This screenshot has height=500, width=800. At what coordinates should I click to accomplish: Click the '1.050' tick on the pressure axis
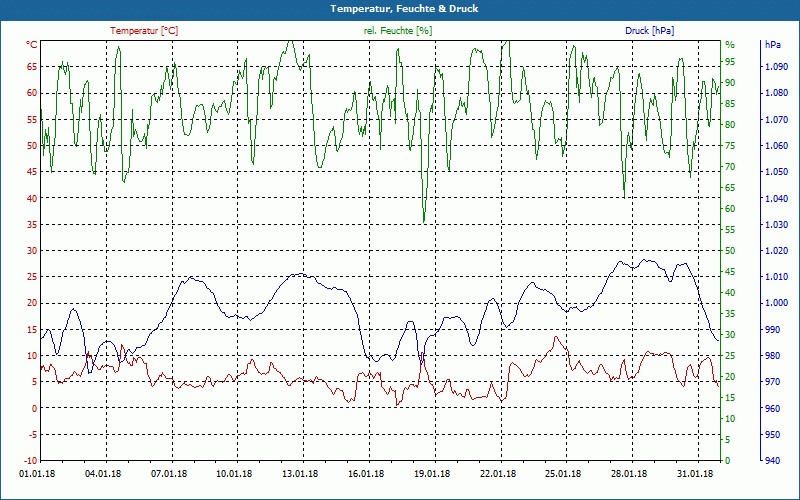pyautogui.click(x=777, y=171)
